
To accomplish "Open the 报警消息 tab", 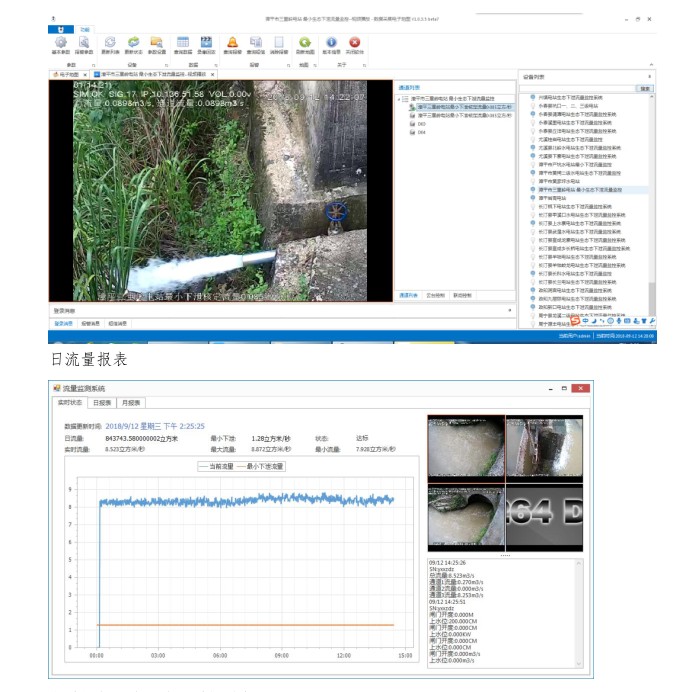I will pyautogui.click(x=90, y=324).
